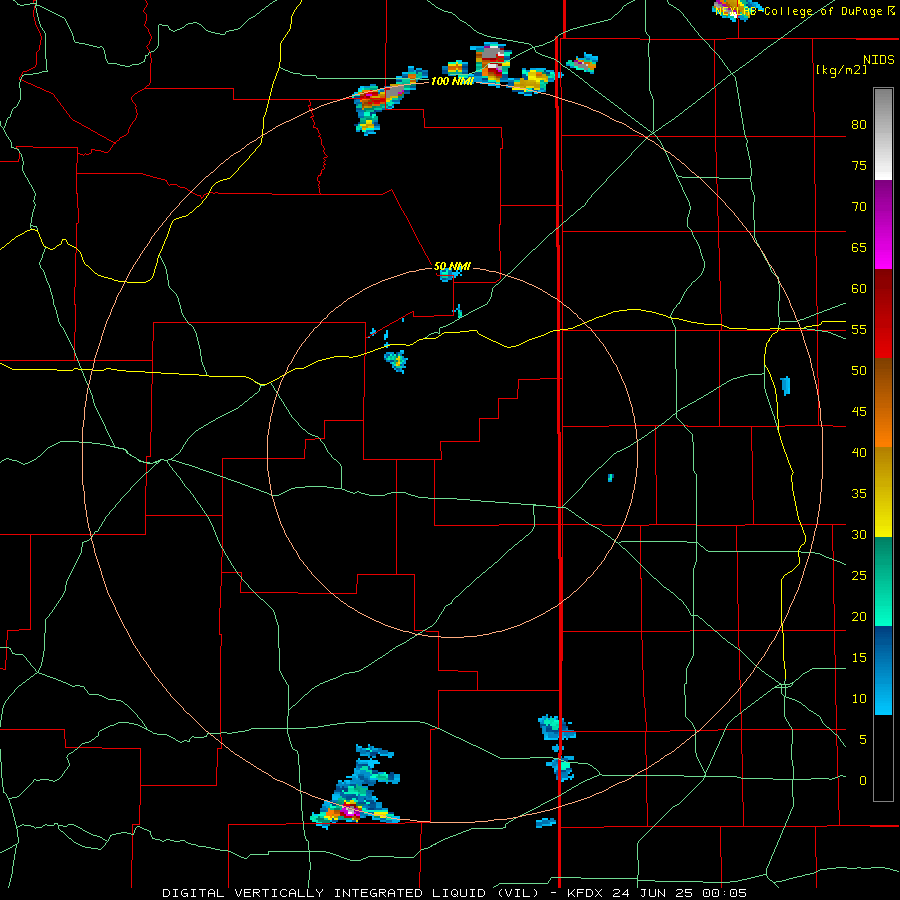The image size is (900, 900).
Task: Click the 60 value on the VIL scale
Action: [859, 289]
